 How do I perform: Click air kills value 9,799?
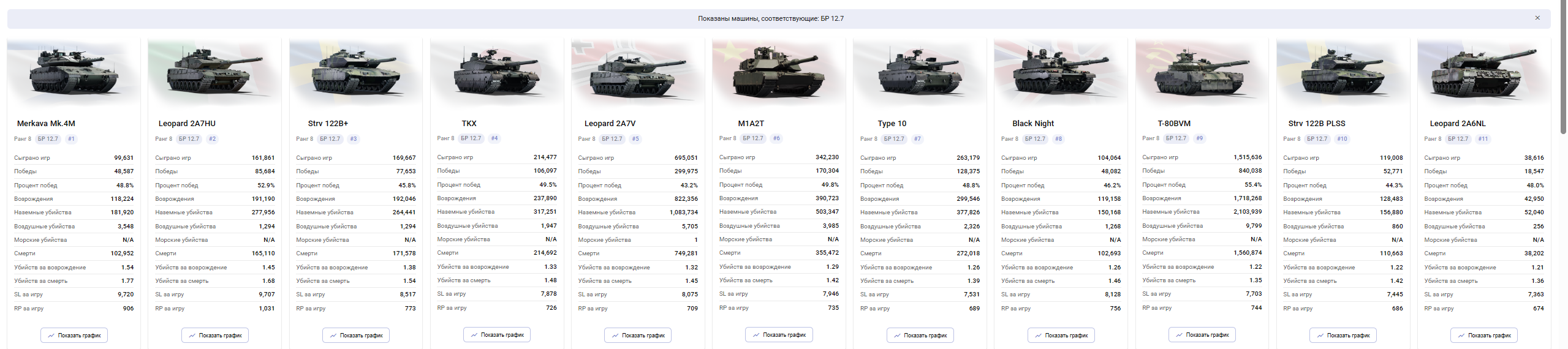[x=1254, y=226]
